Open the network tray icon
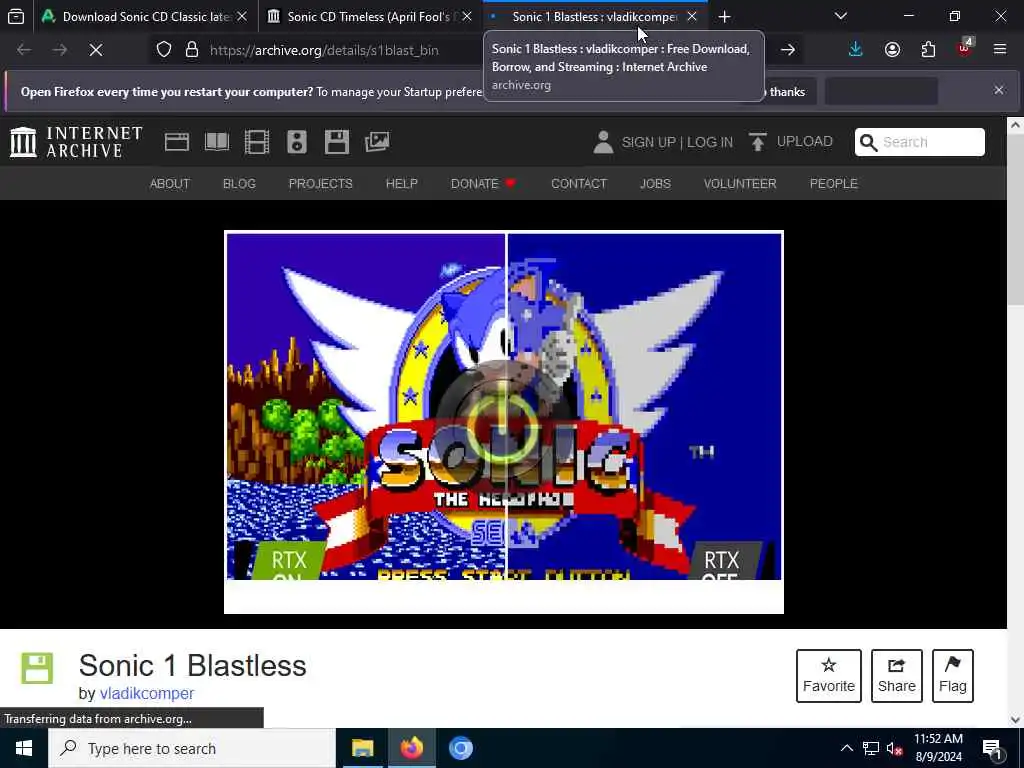This screenshot has width=1024, height=768. click(871, 748)
